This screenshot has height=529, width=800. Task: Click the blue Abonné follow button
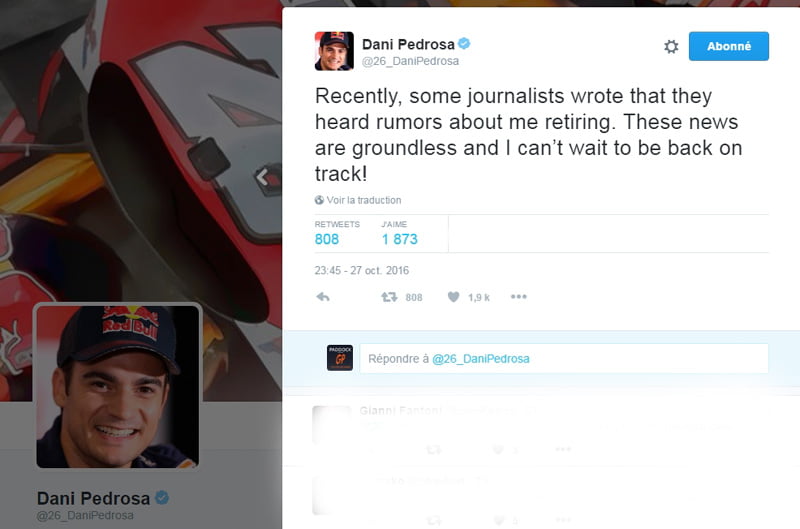coord(729,46)
